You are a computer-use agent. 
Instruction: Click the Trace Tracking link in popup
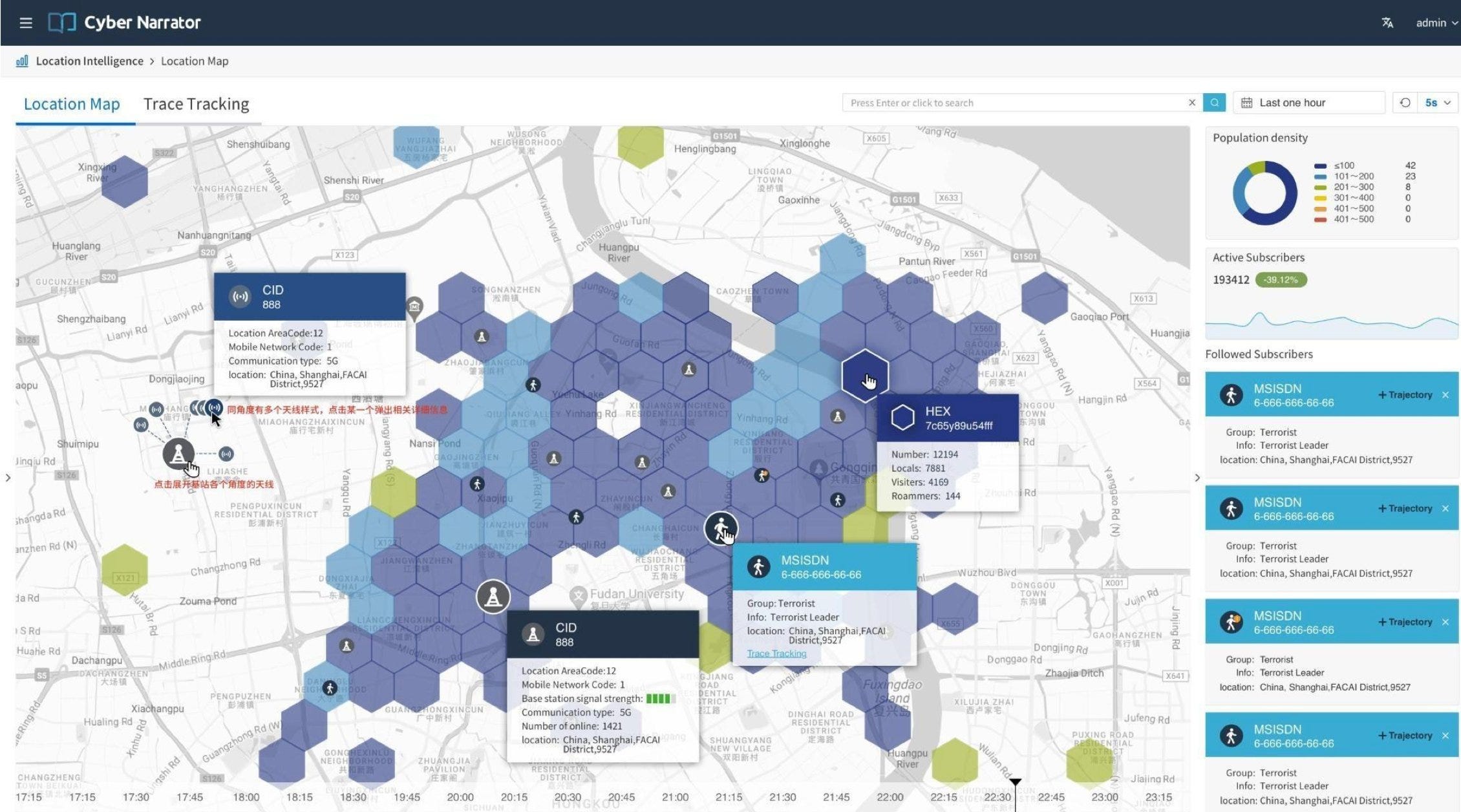tap(776, 654)
